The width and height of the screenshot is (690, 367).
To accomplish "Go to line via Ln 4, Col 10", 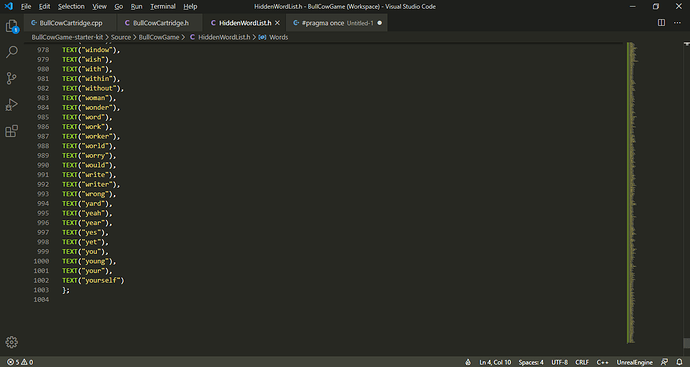I will tap(495, 362).
